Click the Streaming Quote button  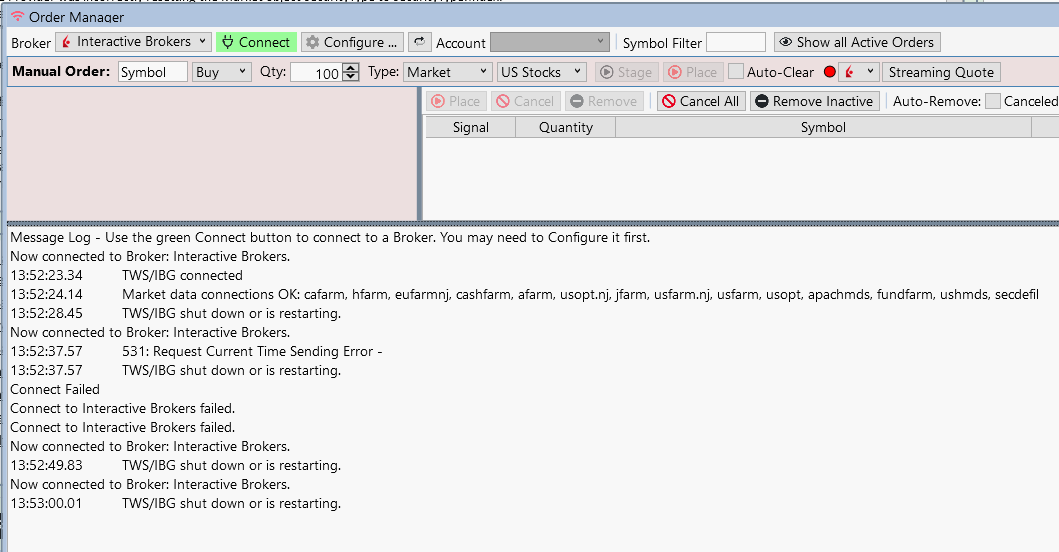941,72
